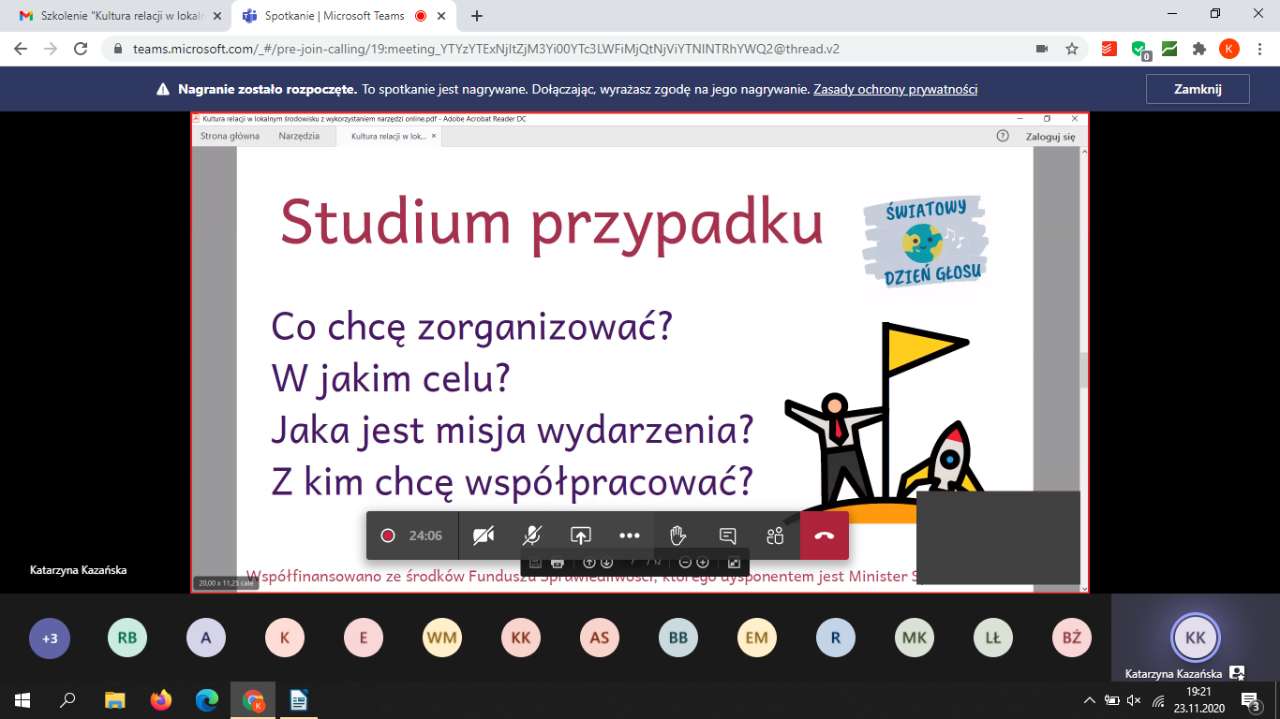Screen dimensions: 1280x719
Task: Hang up the call with red button
Action: point(824,536)
